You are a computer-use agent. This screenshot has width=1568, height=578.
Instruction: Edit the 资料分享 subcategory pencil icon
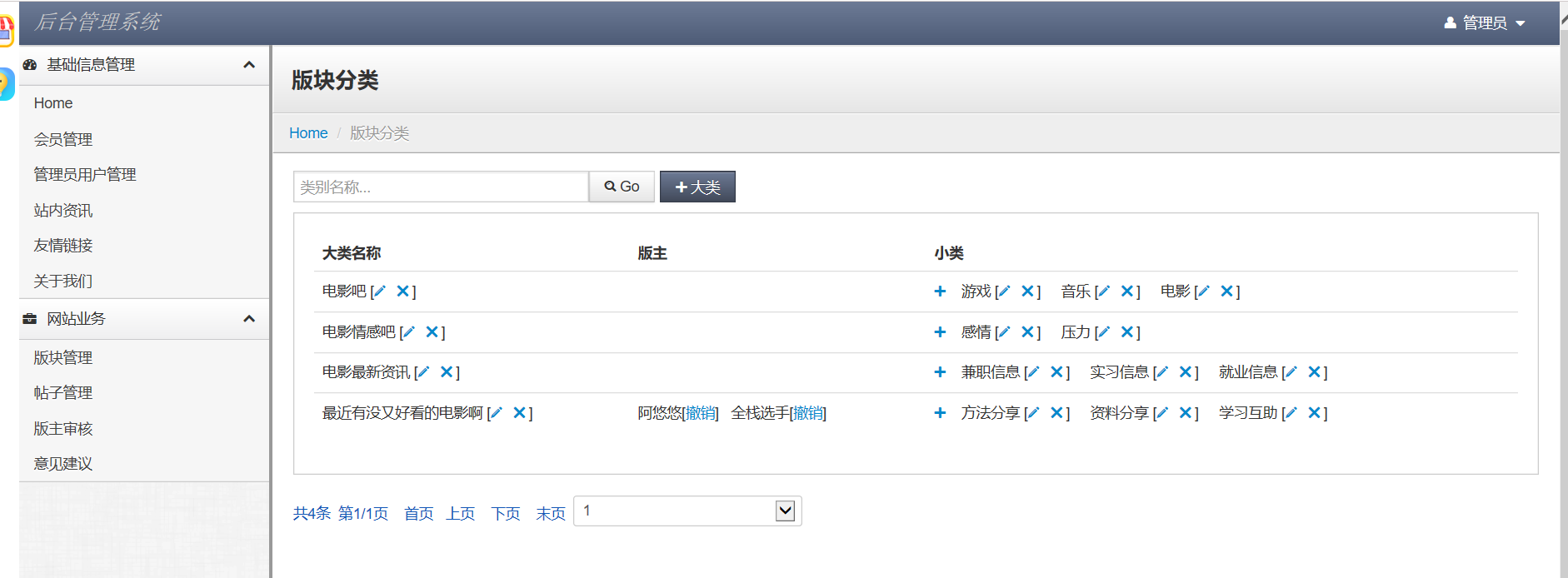(x=1161, y=413)
